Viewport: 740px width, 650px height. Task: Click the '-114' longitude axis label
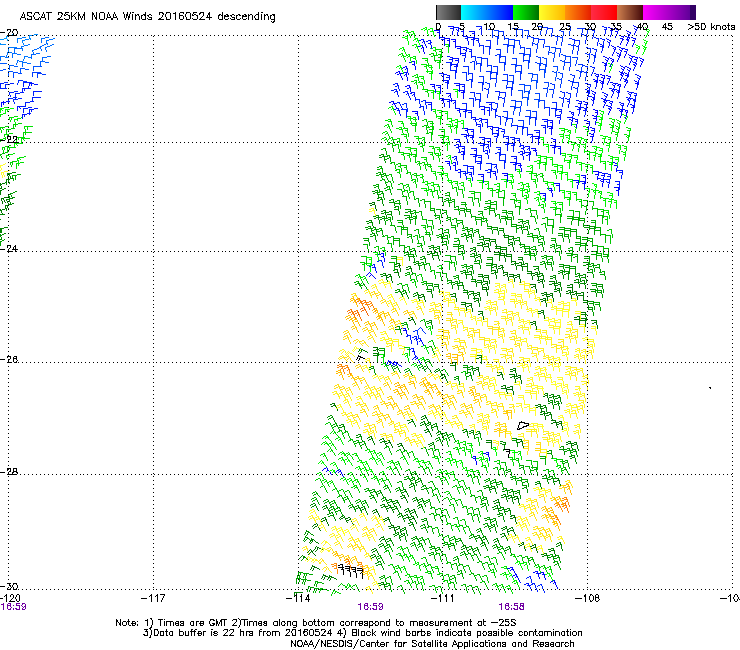tap(298, 598)
